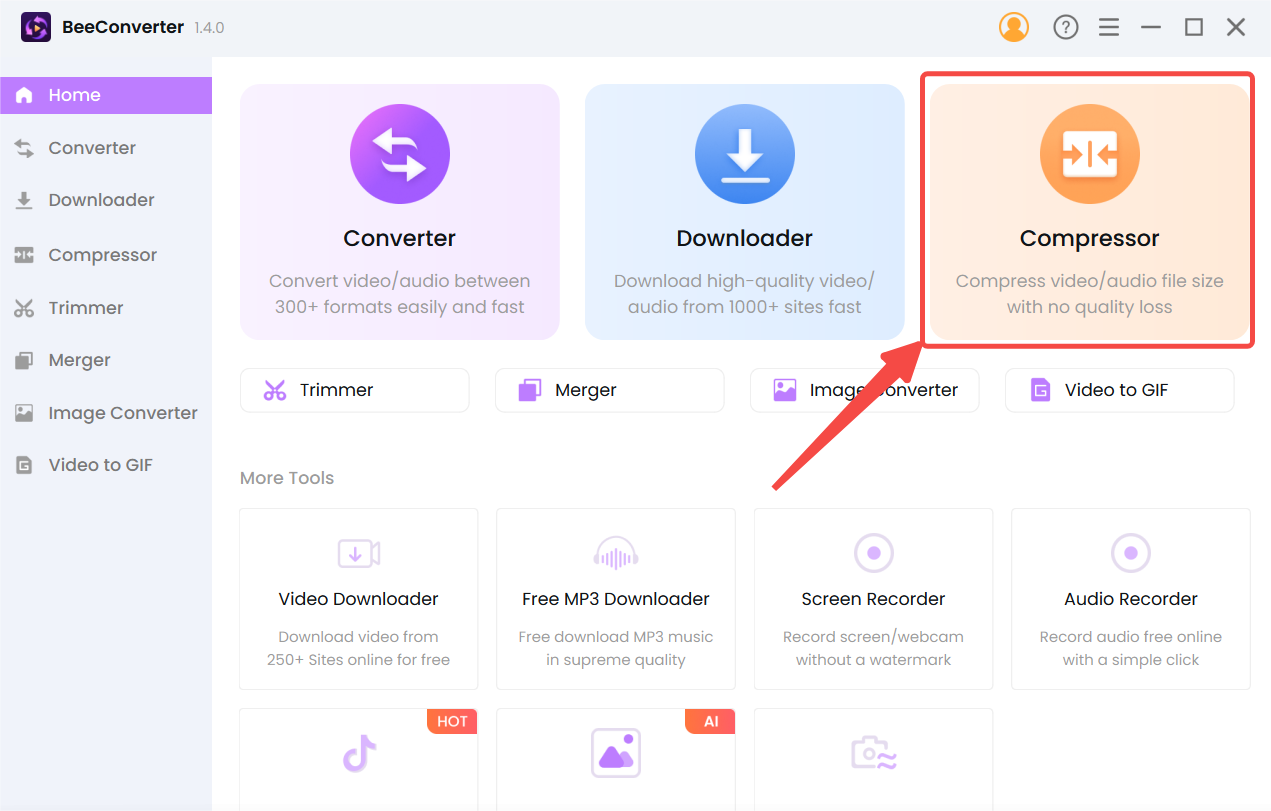This screenshot has height=811, width=1271.
Task: Open the Image Converter tool button
Action: (x=864, y=390)
